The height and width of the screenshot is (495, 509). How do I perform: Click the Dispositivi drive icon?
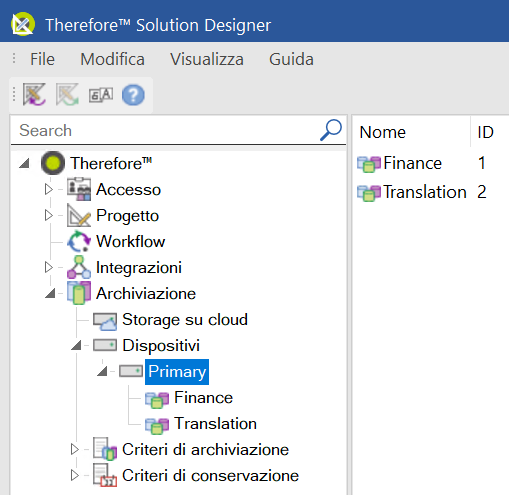[105, 345]
